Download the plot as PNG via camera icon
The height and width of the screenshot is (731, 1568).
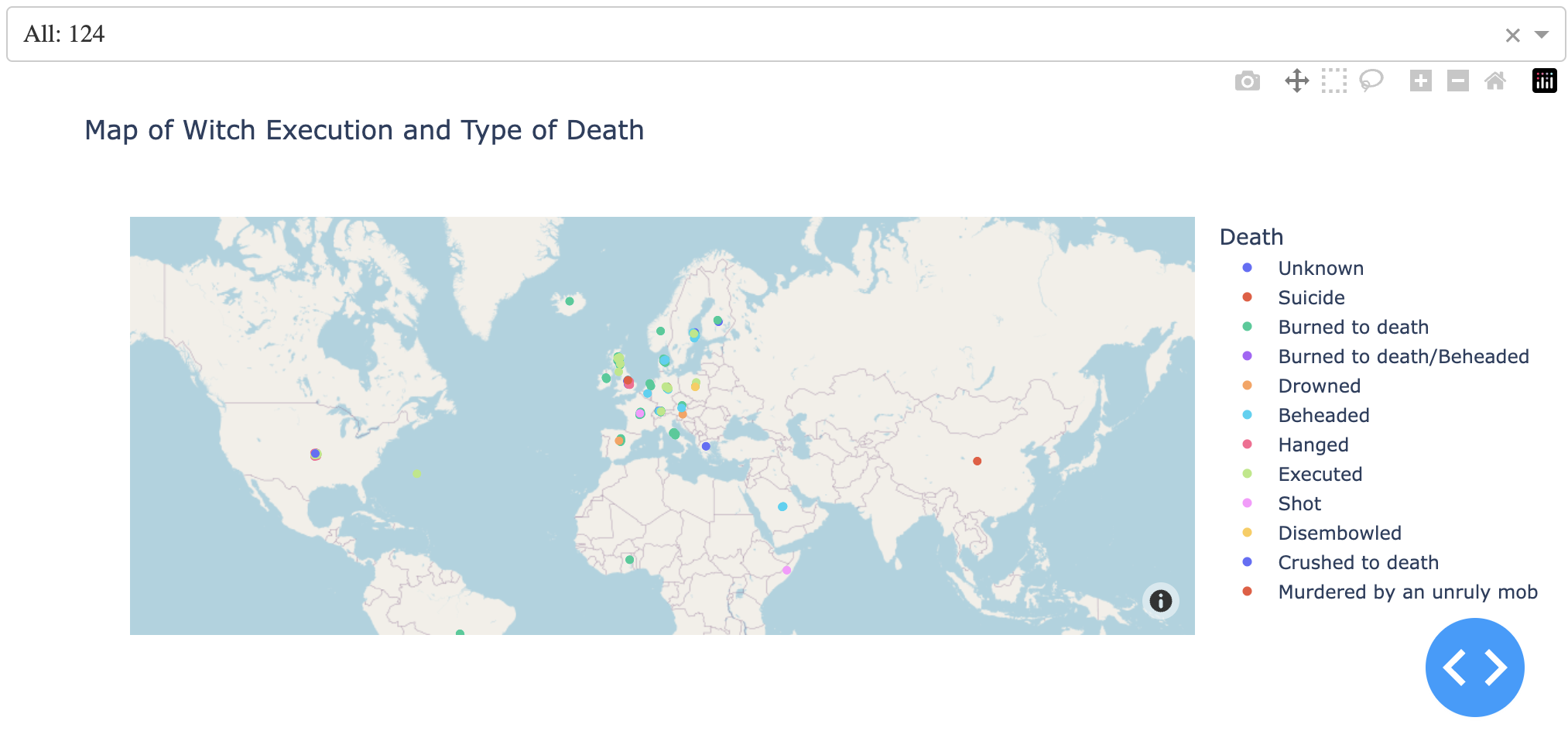1247,80
